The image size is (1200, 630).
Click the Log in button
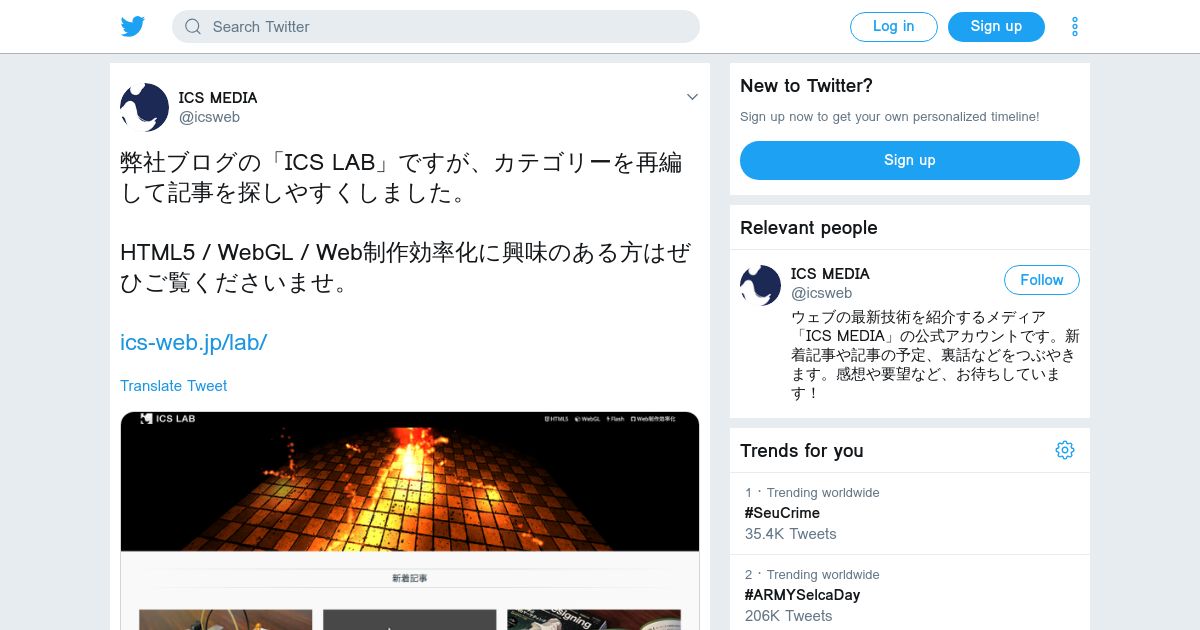[894, 27]
